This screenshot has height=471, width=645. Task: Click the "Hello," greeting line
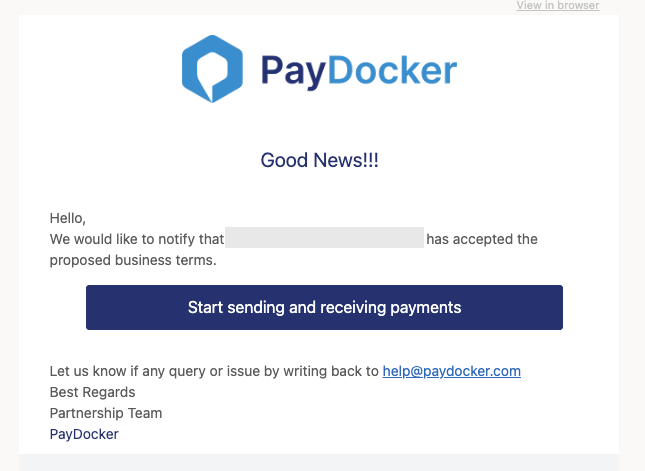click(x=67, y=218)
